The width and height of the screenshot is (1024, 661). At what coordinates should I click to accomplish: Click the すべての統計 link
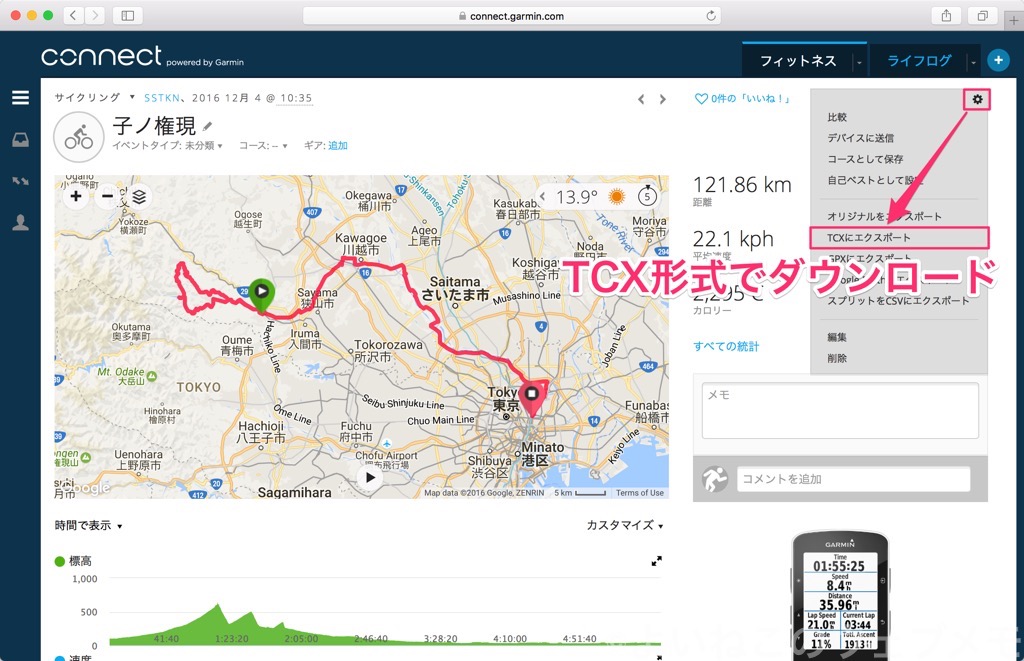(726, 346)
